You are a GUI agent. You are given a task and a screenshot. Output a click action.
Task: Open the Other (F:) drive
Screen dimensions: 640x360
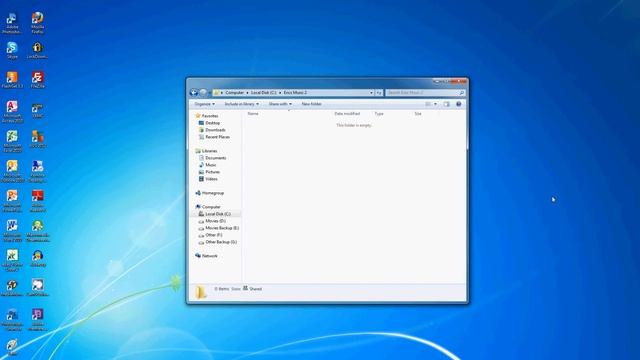pyautogui.click(x=210, y=235)
